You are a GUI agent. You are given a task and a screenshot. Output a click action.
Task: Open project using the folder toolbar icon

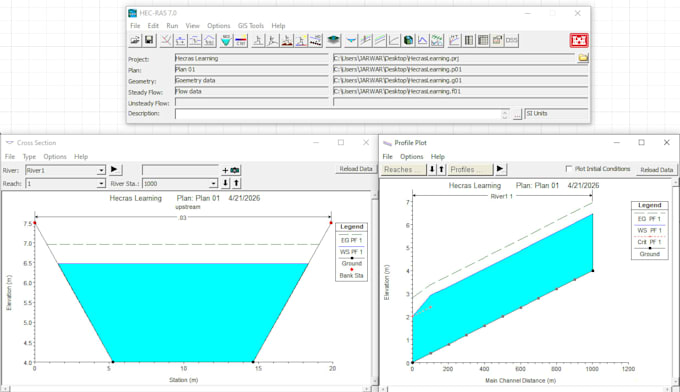pos(135,40)
